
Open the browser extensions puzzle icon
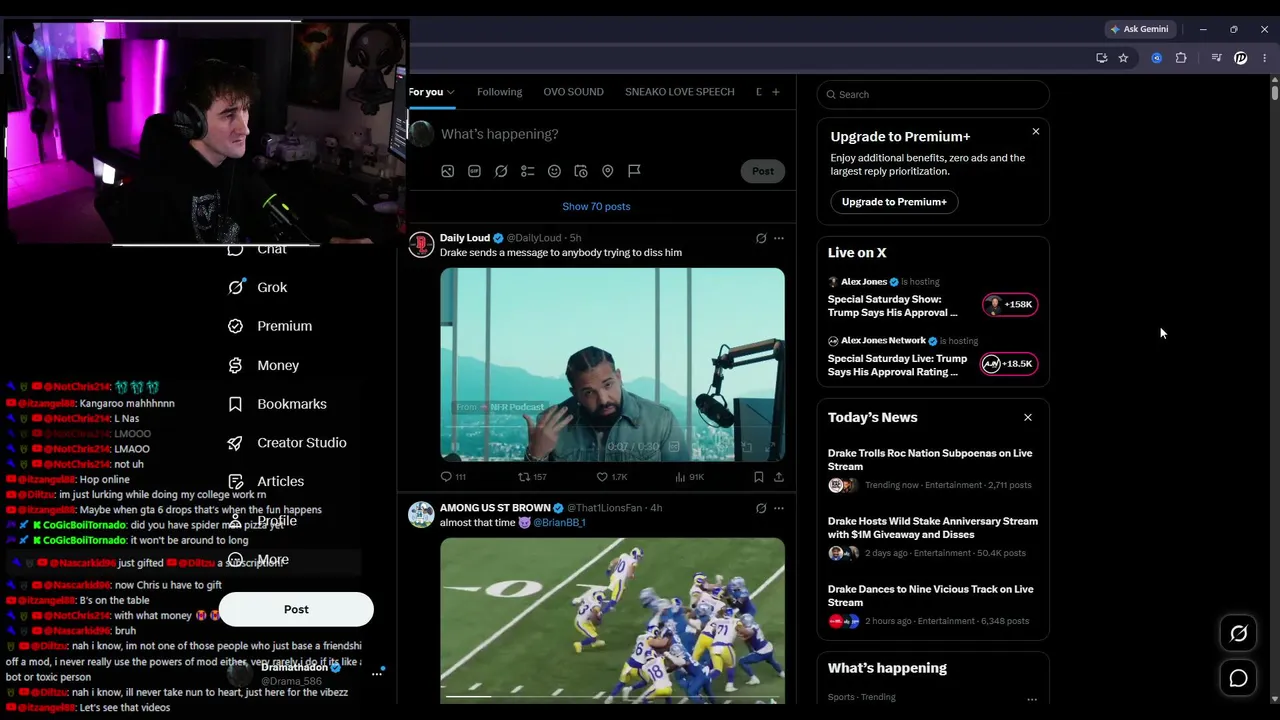1181,58
